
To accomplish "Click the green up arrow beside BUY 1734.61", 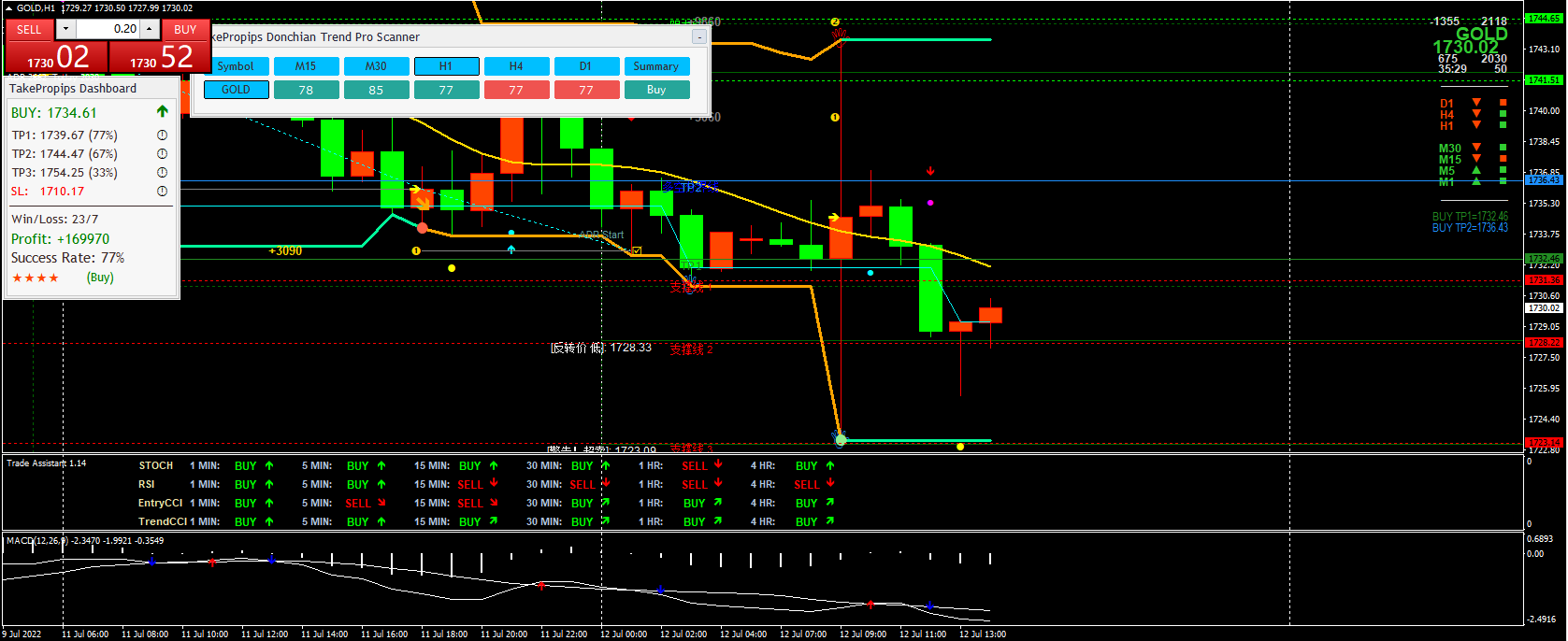I will coord(163,112).
